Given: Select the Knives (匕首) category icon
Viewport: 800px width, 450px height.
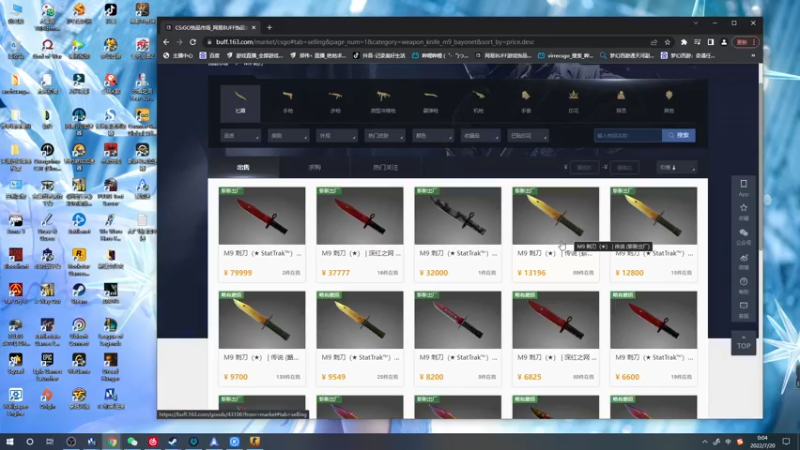Looking at the screenshot, I should (240, 103).
